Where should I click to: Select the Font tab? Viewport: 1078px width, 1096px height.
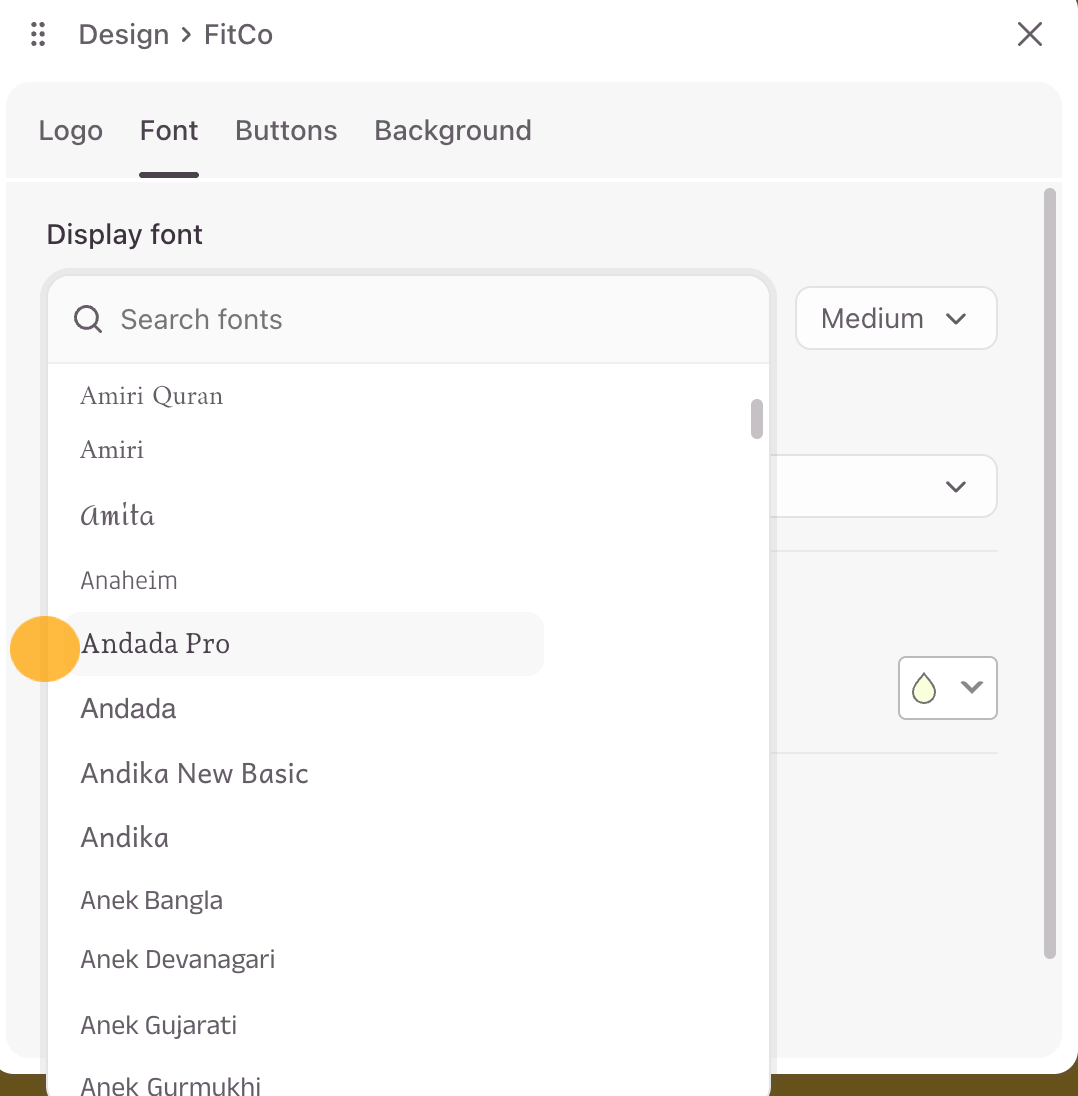click(169, 131)
